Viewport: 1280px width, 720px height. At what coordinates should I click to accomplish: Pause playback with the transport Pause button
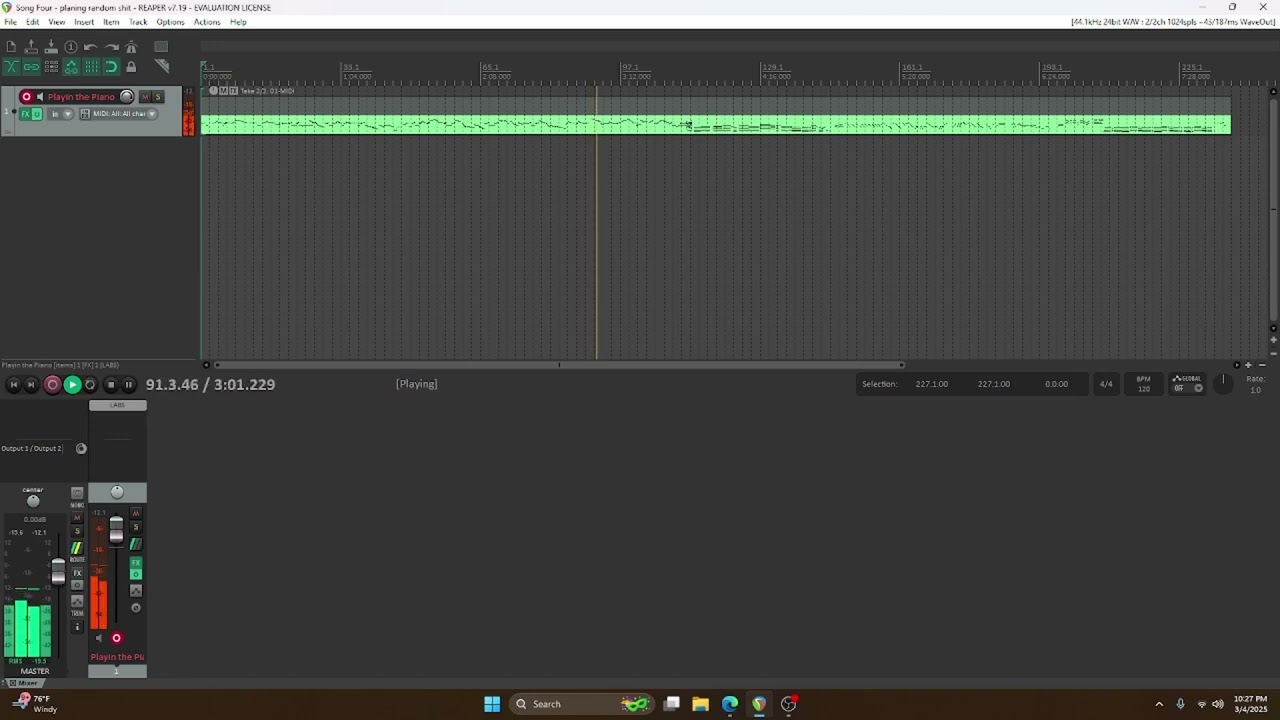[x=129, y=385]
